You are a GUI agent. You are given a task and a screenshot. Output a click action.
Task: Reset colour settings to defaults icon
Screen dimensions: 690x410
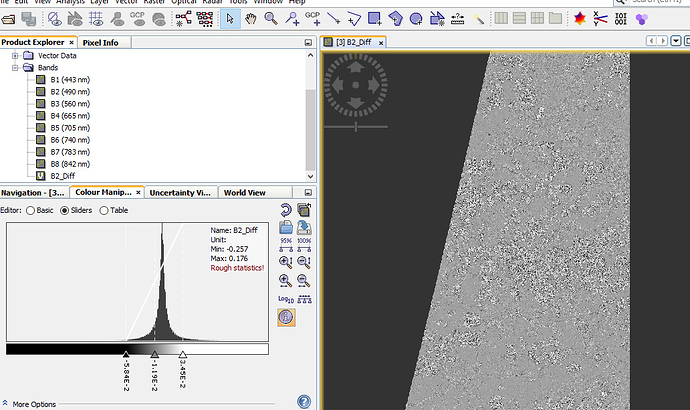[x=286, y=210]
